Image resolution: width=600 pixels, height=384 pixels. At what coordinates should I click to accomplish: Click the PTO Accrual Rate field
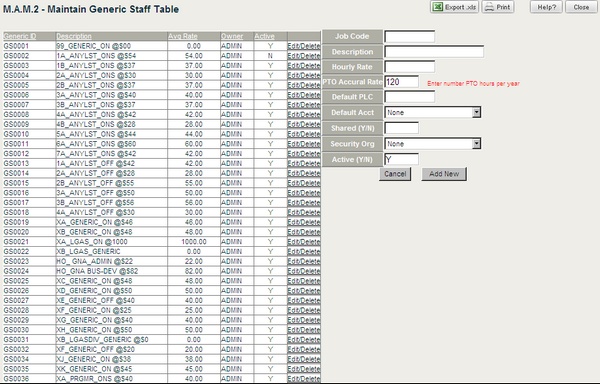tap(401, 81)
